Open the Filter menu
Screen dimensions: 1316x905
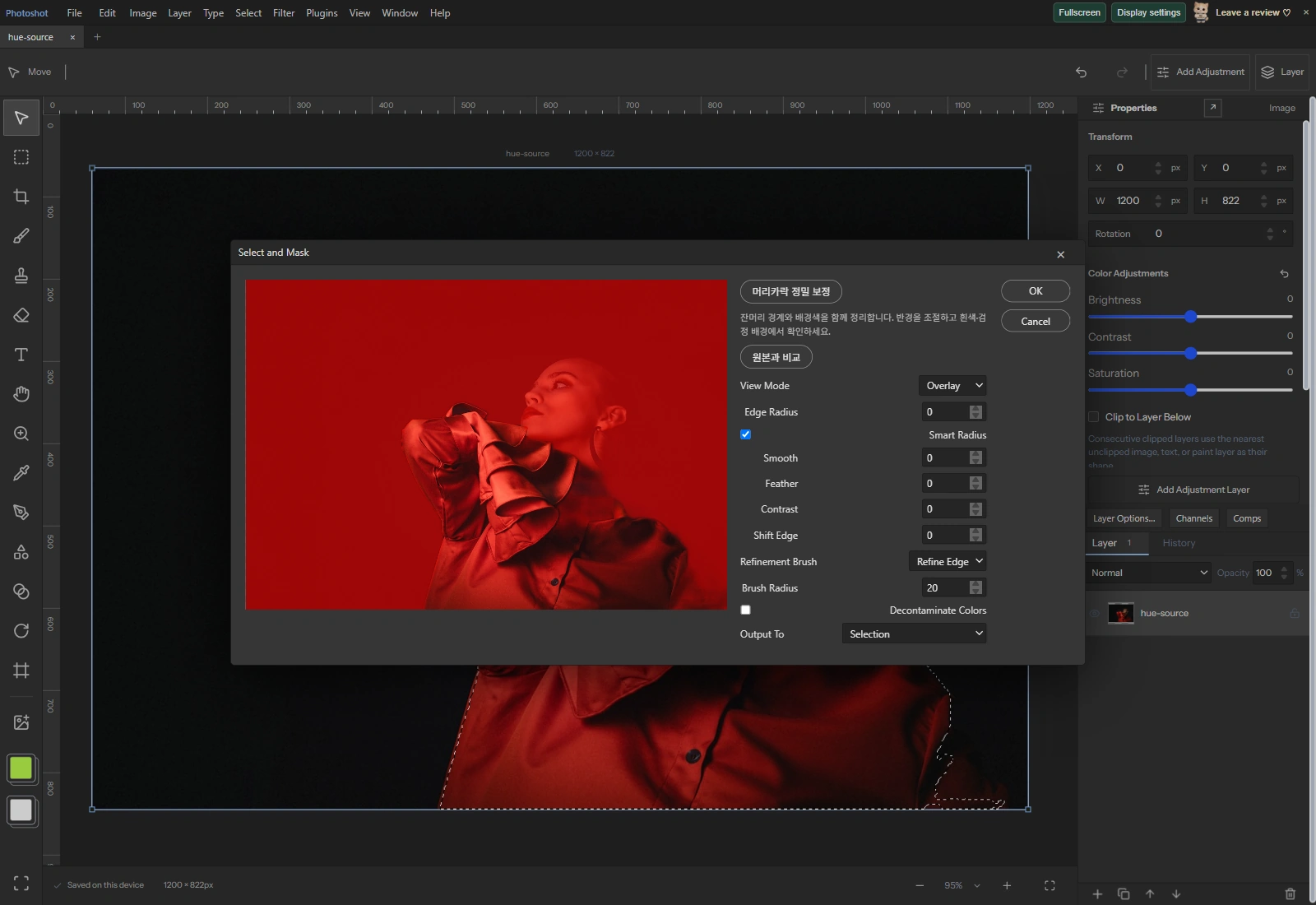coord(284,13)
